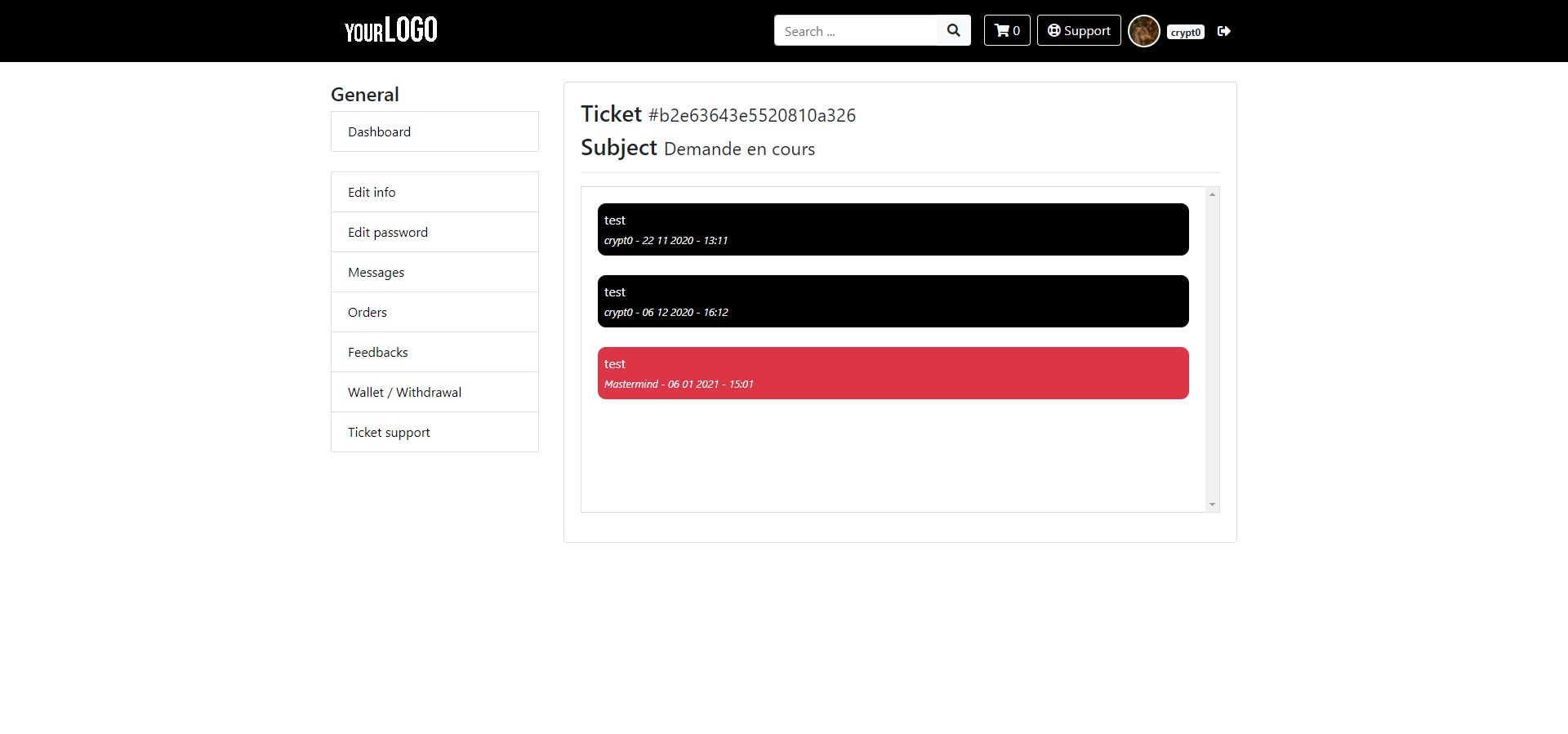1568x734 pixels.
Task: Open Orders in the sidebar
Action: [x=434, y=312]
